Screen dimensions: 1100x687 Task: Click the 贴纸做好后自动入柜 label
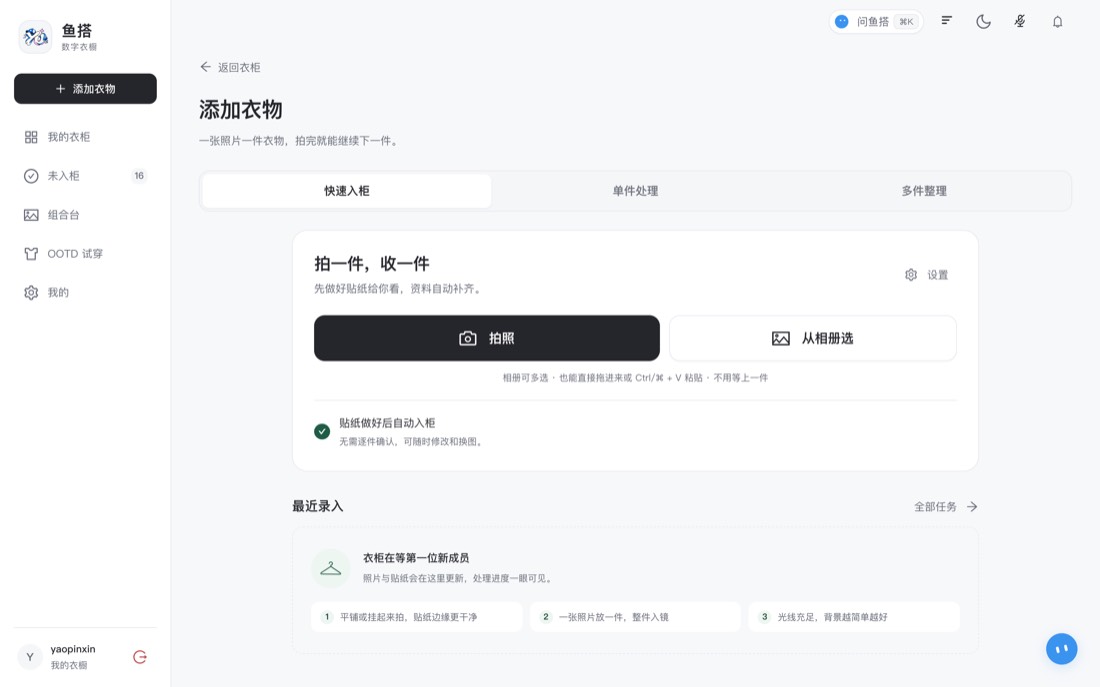387,423
